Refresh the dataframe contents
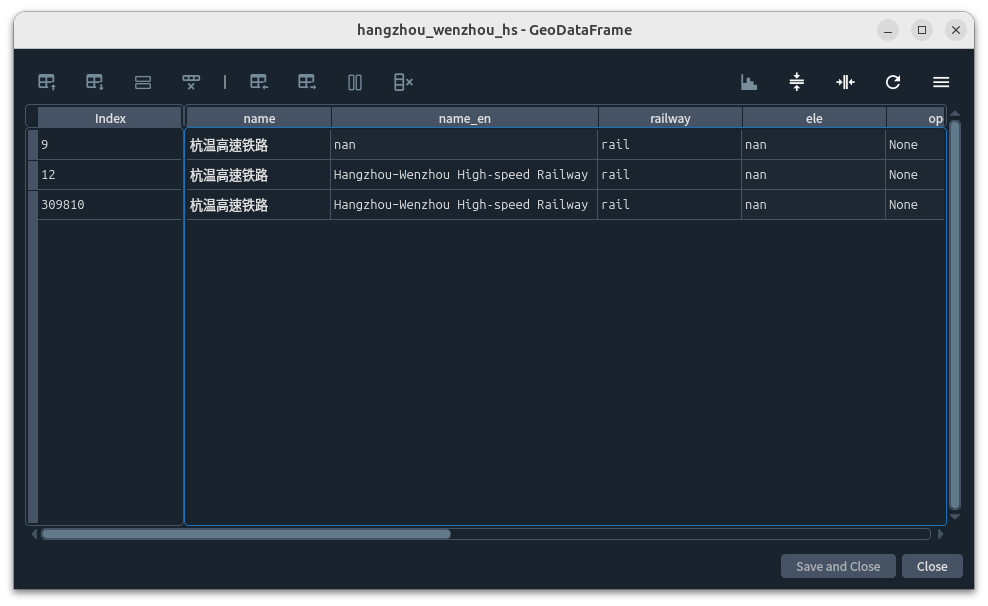Viewport: 988px width, 606px height. [x=893, y=82]
